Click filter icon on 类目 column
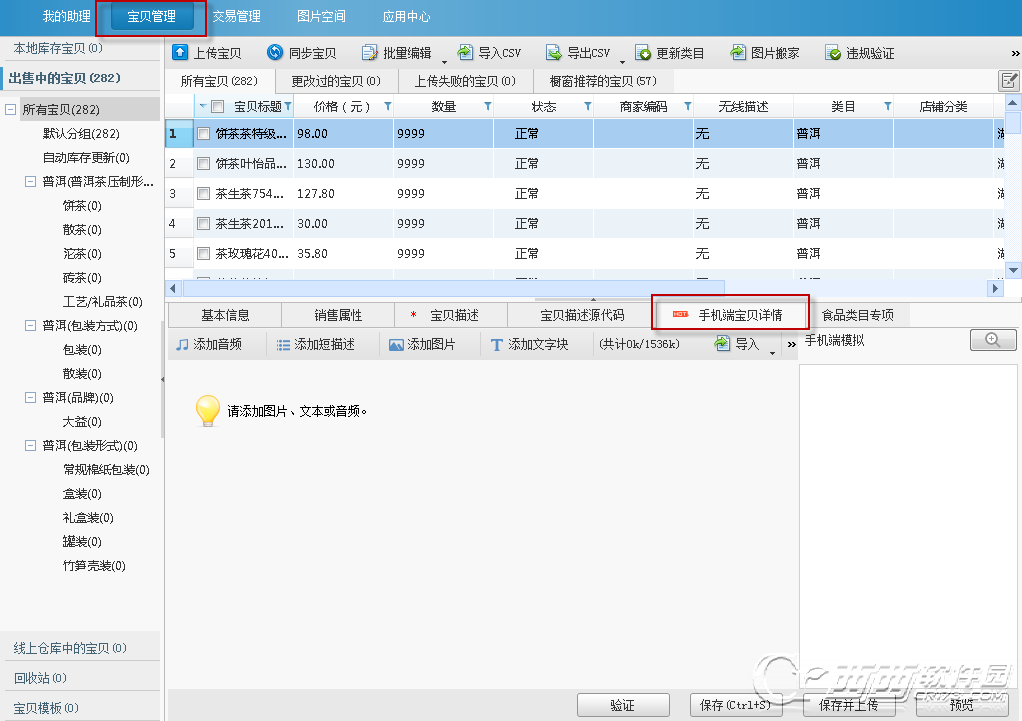This screenshot has height=721, width=1022. tap(887, 106)
